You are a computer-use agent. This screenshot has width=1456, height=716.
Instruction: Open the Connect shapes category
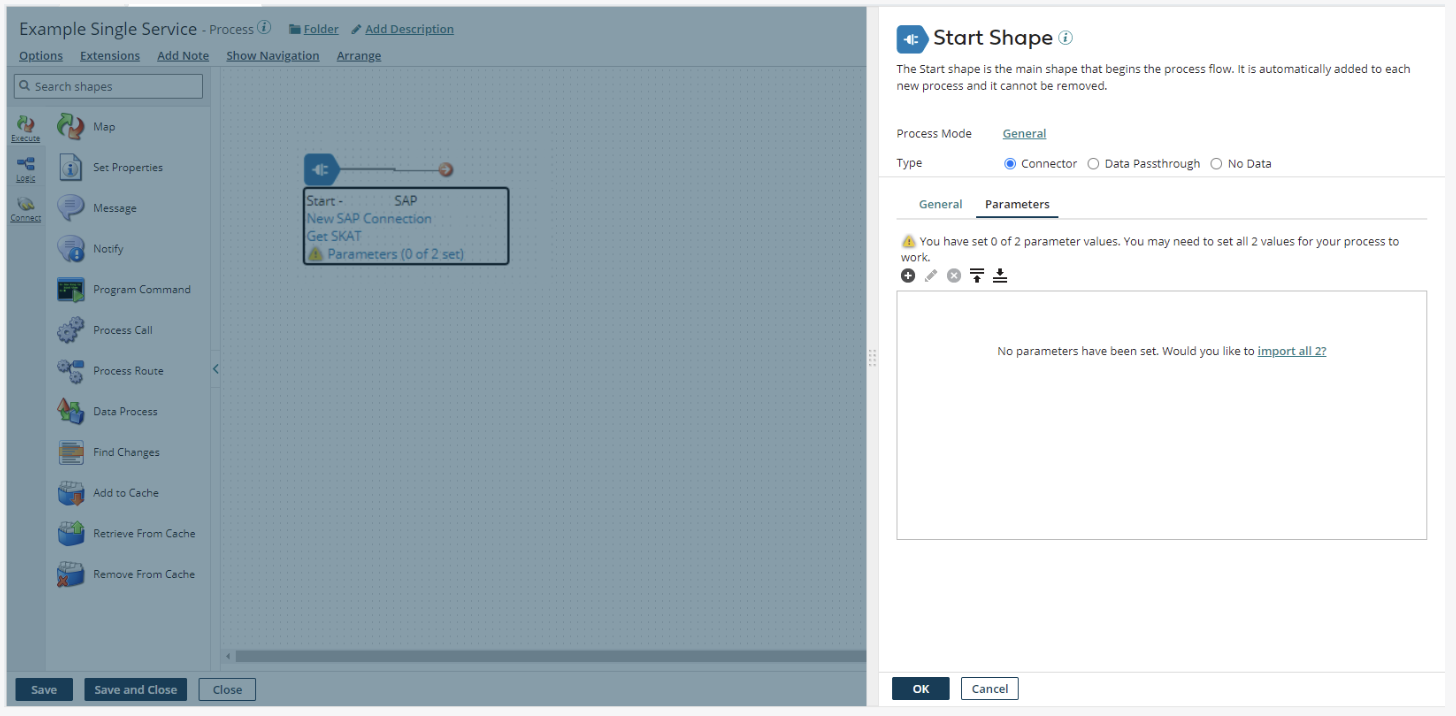(x=26, y=209)
